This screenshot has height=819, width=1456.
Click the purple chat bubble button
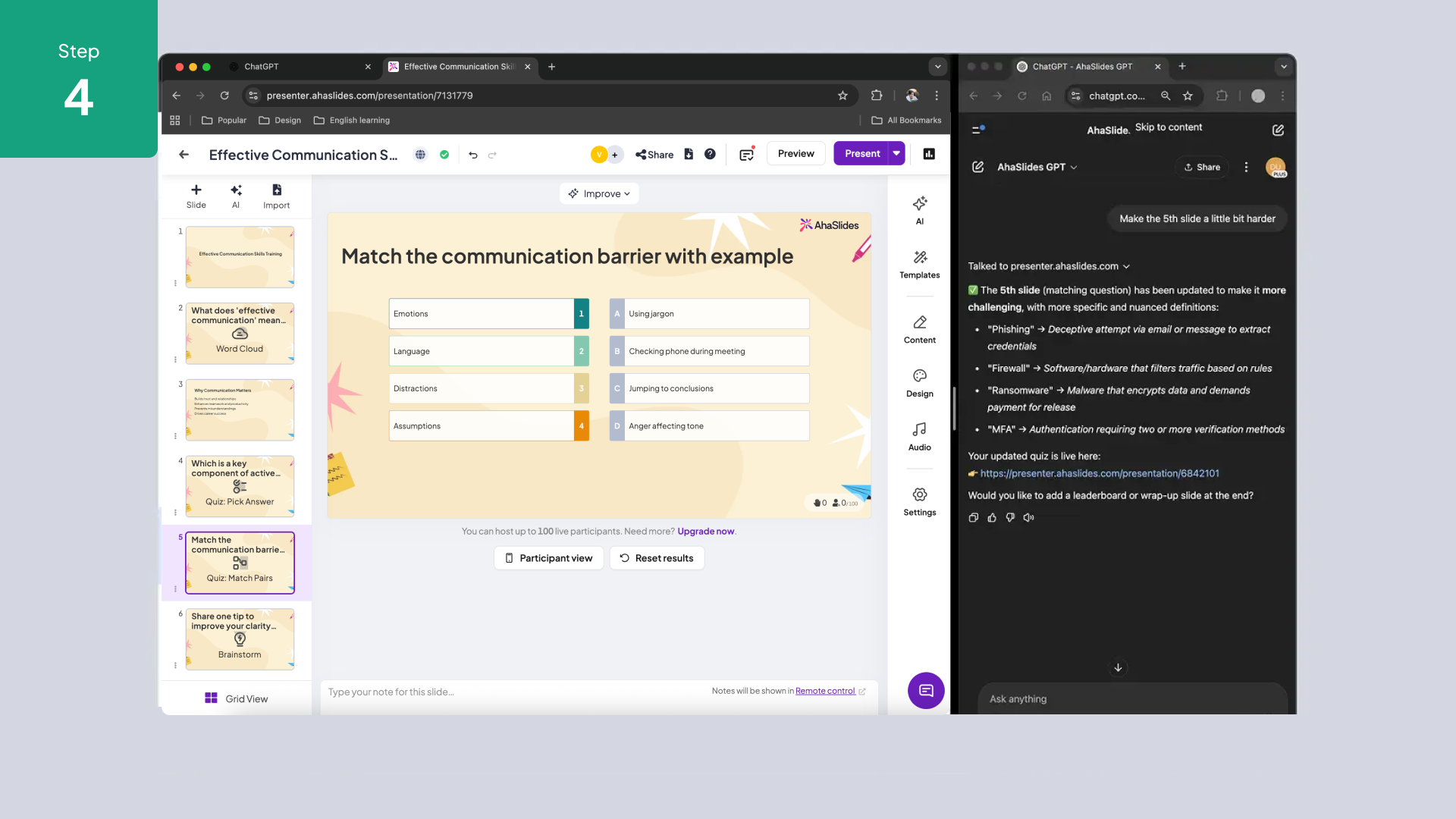pos(926,690)
